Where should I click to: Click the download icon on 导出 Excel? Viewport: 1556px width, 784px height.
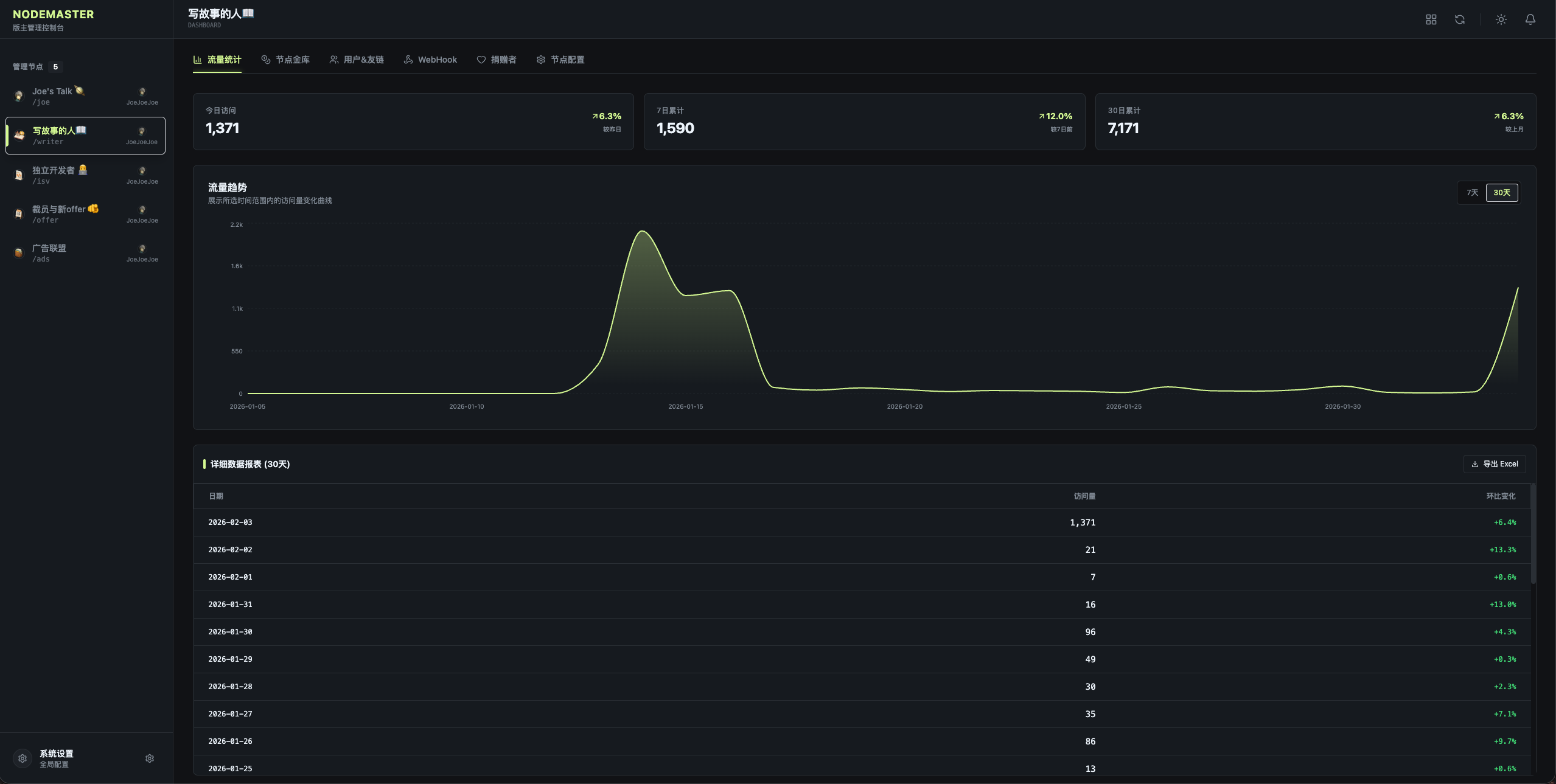pos(1474,464)
